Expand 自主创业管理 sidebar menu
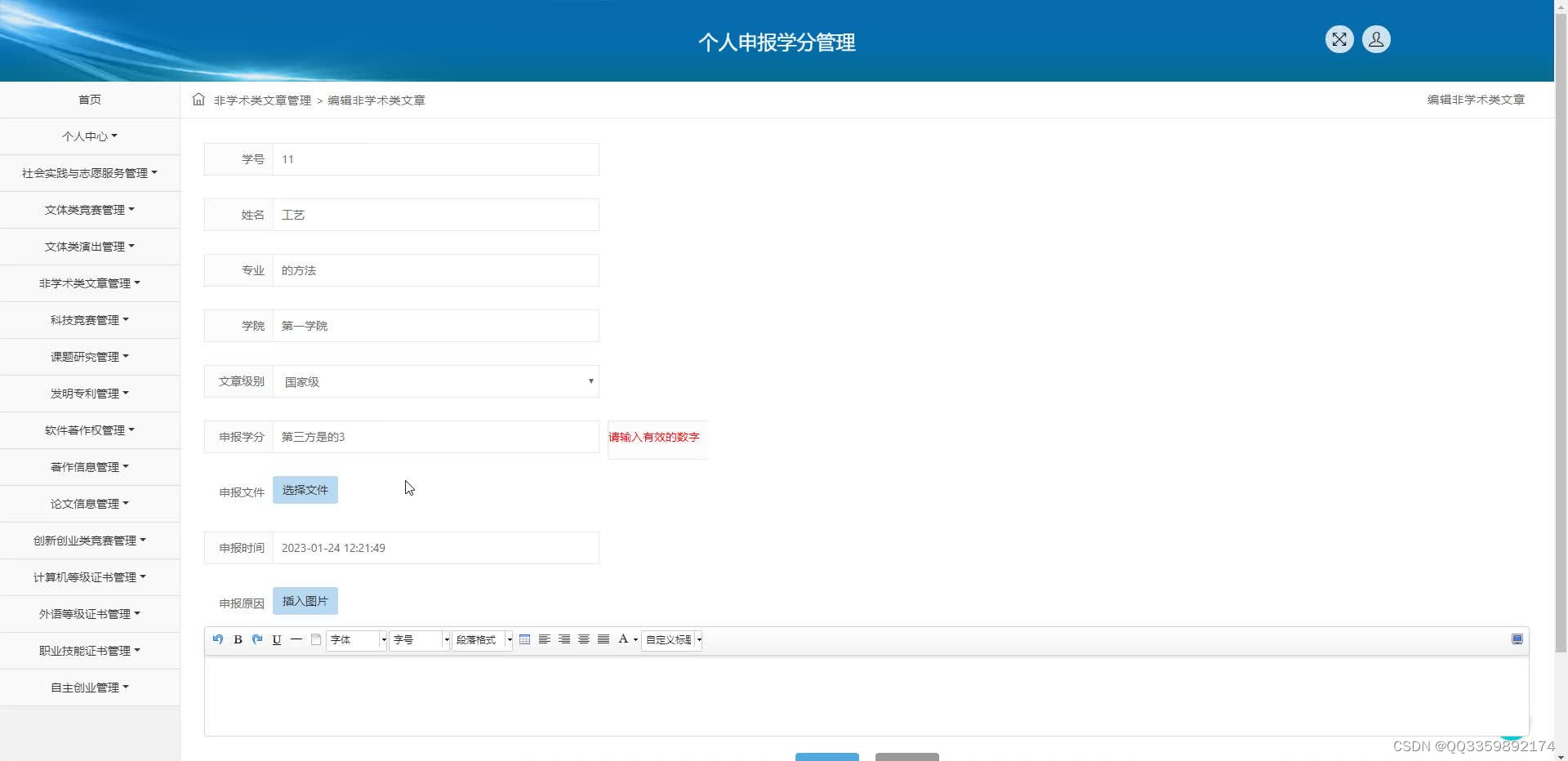This screenshot has width=1568, height=761. 90,688
